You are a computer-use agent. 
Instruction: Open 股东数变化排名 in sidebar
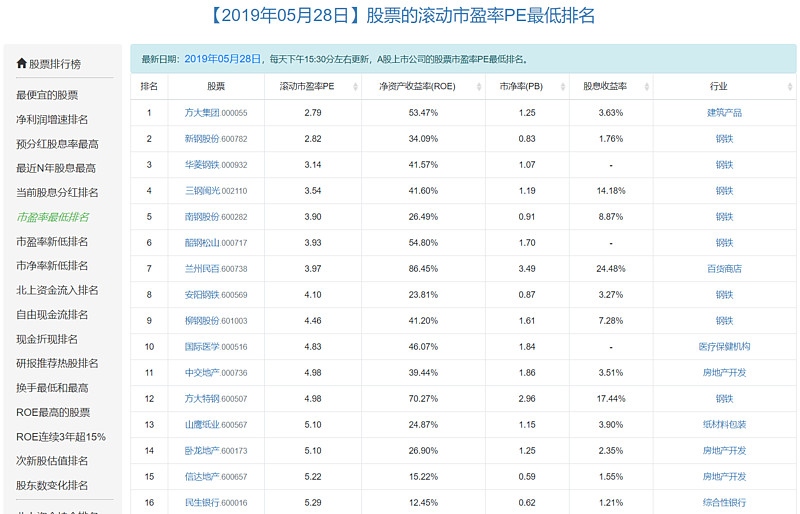click(x=52, y=485)
